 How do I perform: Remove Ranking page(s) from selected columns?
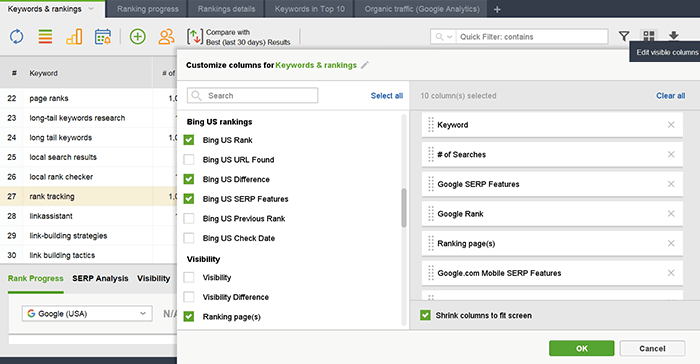tap(671, 243)
